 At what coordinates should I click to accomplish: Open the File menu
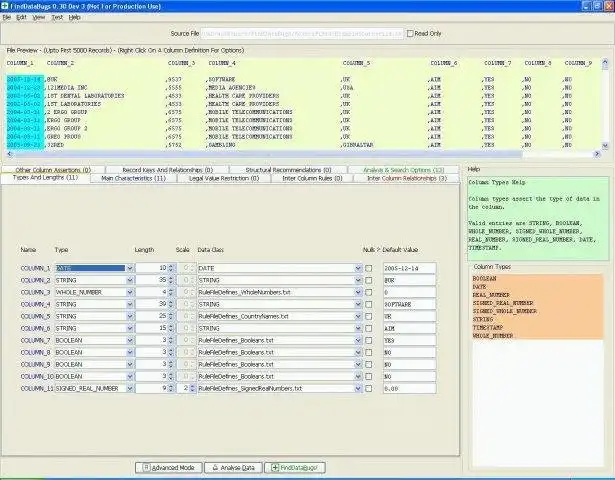click(7, 17)
